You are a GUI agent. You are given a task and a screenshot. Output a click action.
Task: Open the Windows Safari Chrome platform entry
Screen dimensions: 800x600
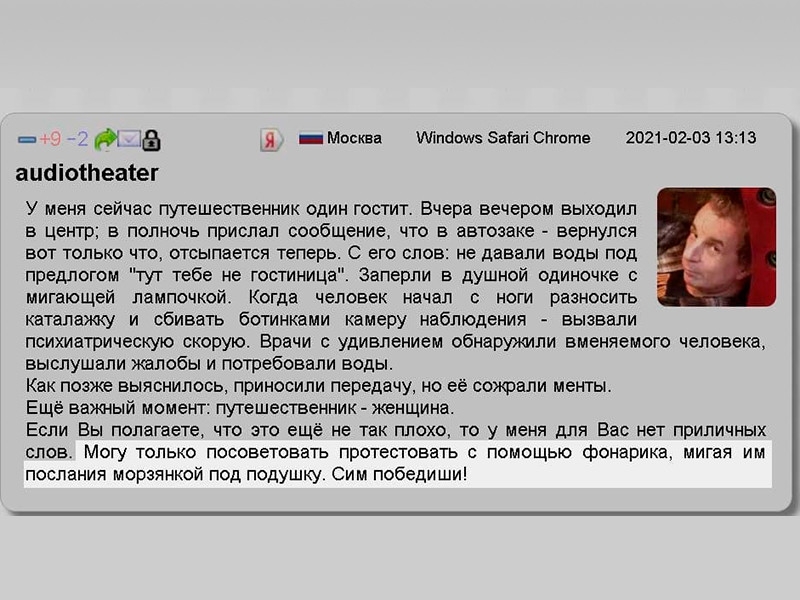coord(503,138)
